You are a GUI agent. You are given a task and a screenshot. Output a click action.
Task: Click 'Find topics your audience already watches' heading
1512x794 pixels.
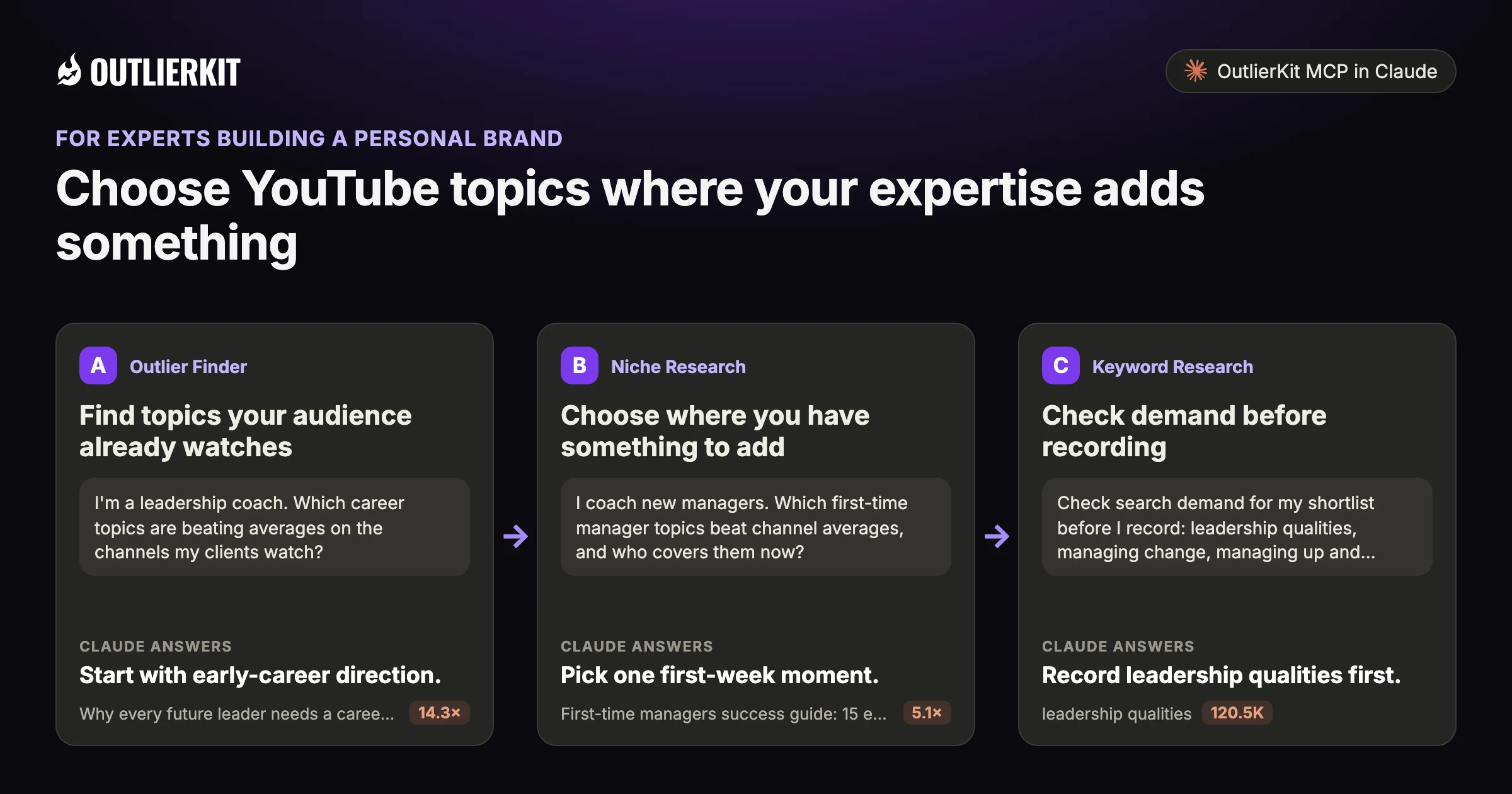tap(246, 431)
